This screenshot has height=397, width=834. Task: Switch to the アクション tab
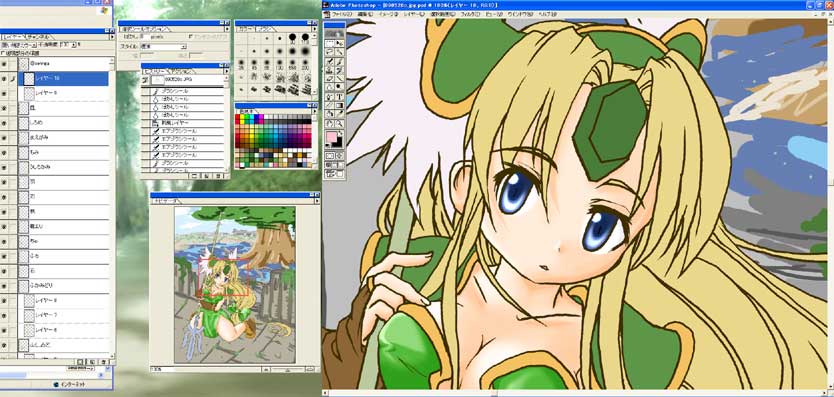(181, 71)
